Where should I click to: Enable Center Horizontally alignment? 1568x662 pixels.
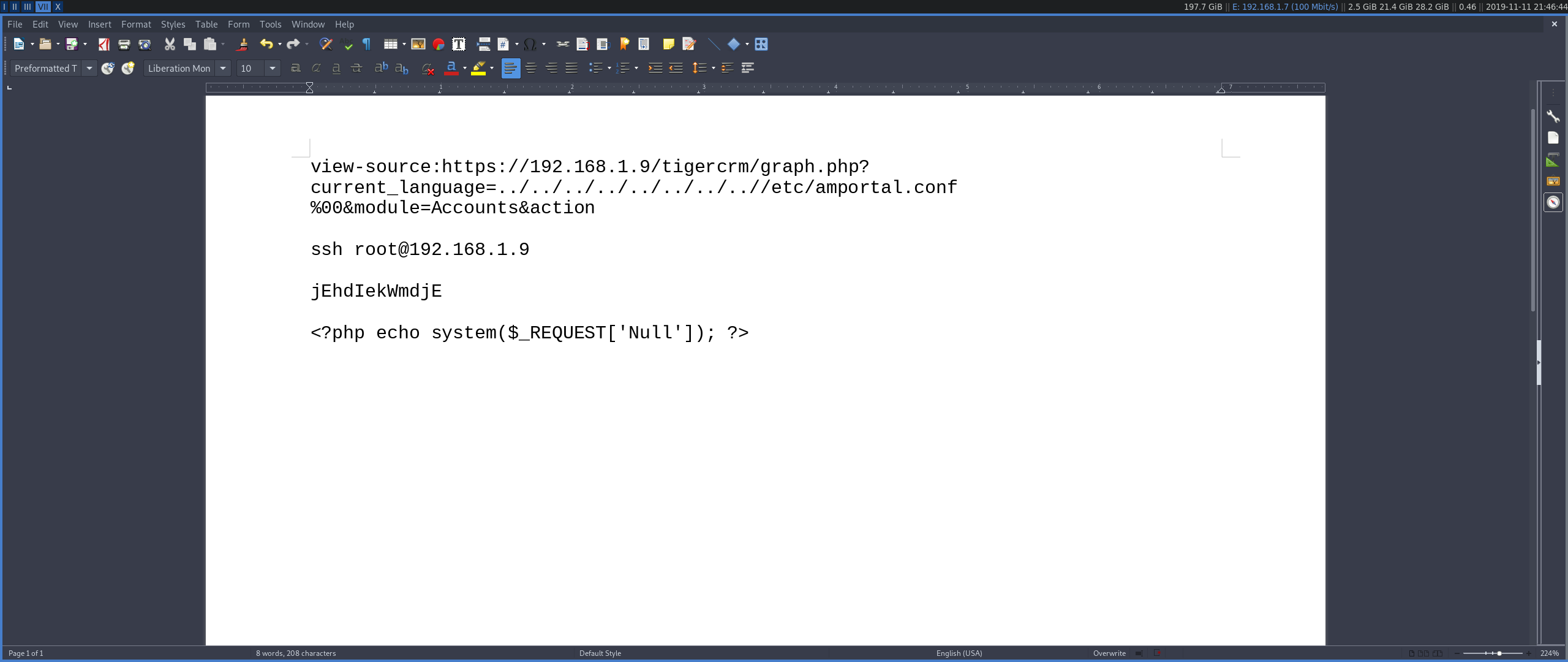coord(531,68)
